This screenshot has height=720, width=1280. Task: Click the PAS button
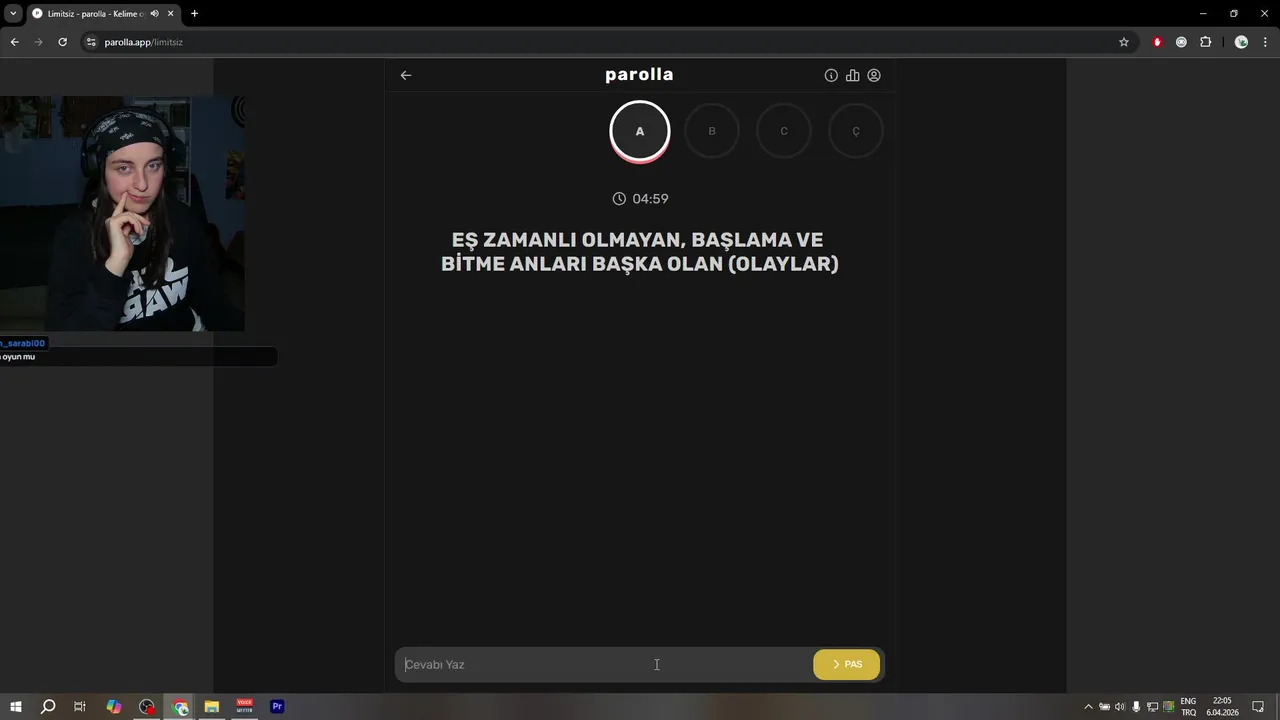(x=847, y=664)
